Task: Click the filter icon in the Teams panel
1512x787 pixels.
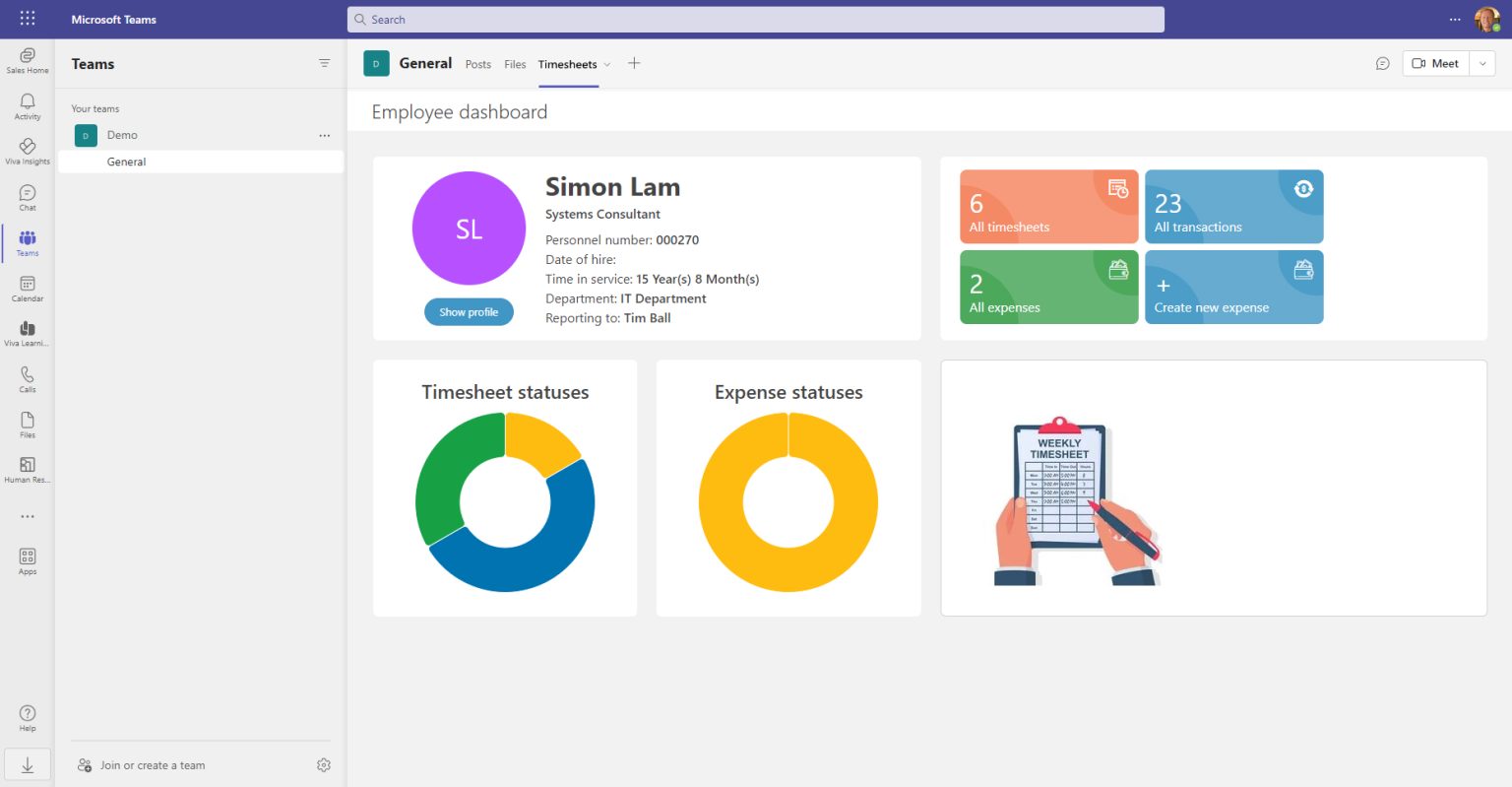Action: [x=324, y=62]
